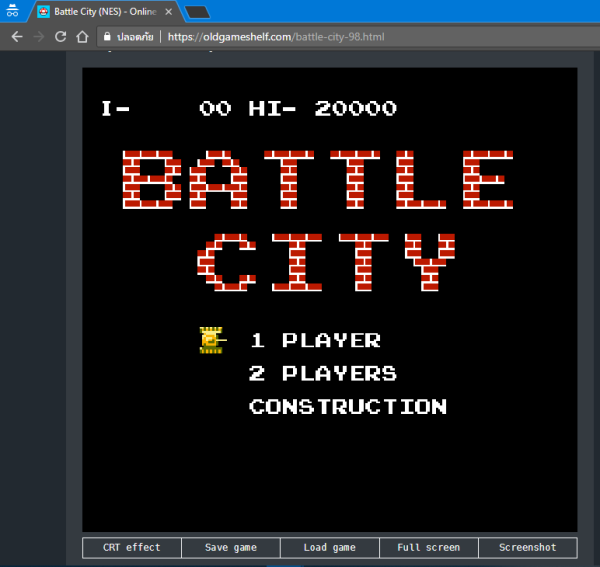Reload the Battle City page
This screenshot has width=600, height=567.
tap(61, 37)
